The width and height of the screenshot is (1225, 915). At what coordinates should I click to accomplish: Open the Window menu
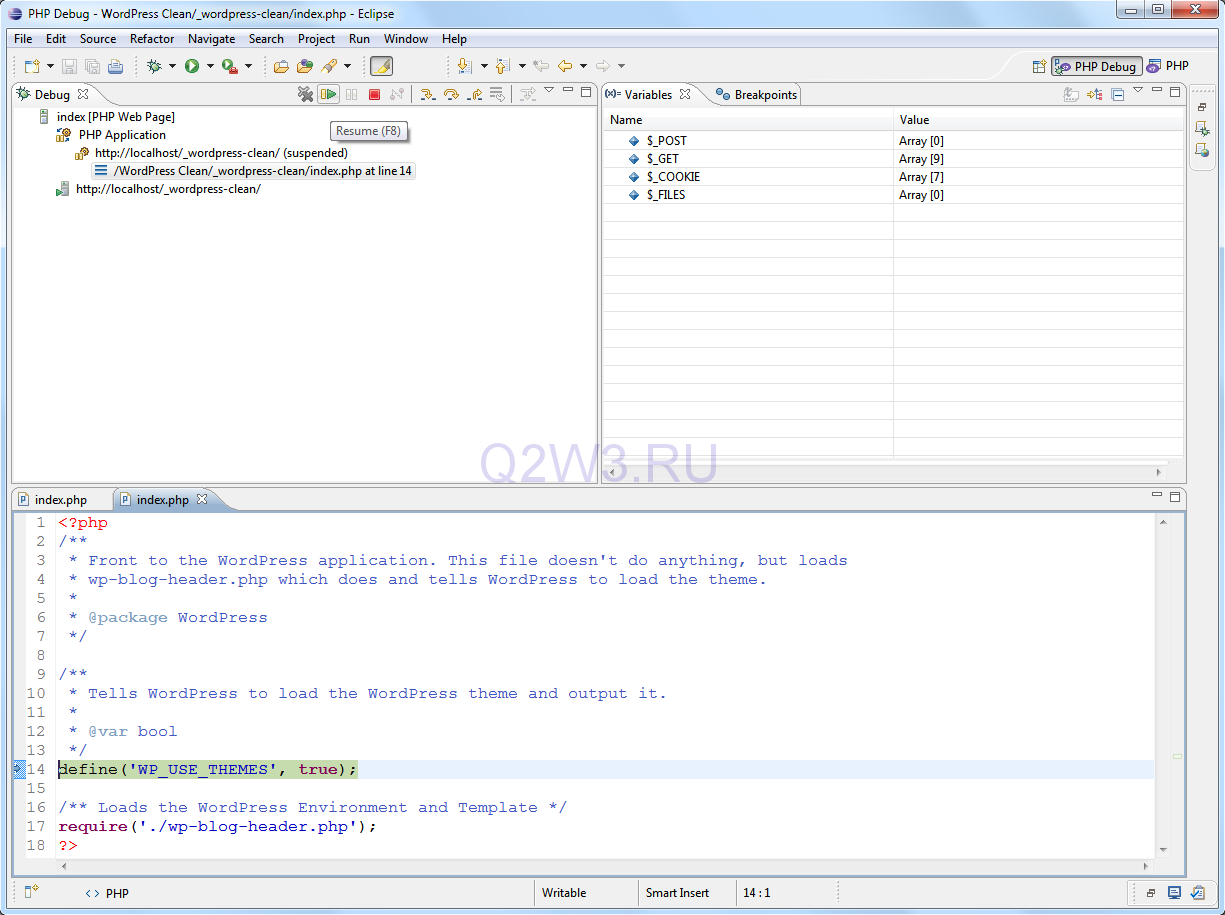[x=406, y=39]
